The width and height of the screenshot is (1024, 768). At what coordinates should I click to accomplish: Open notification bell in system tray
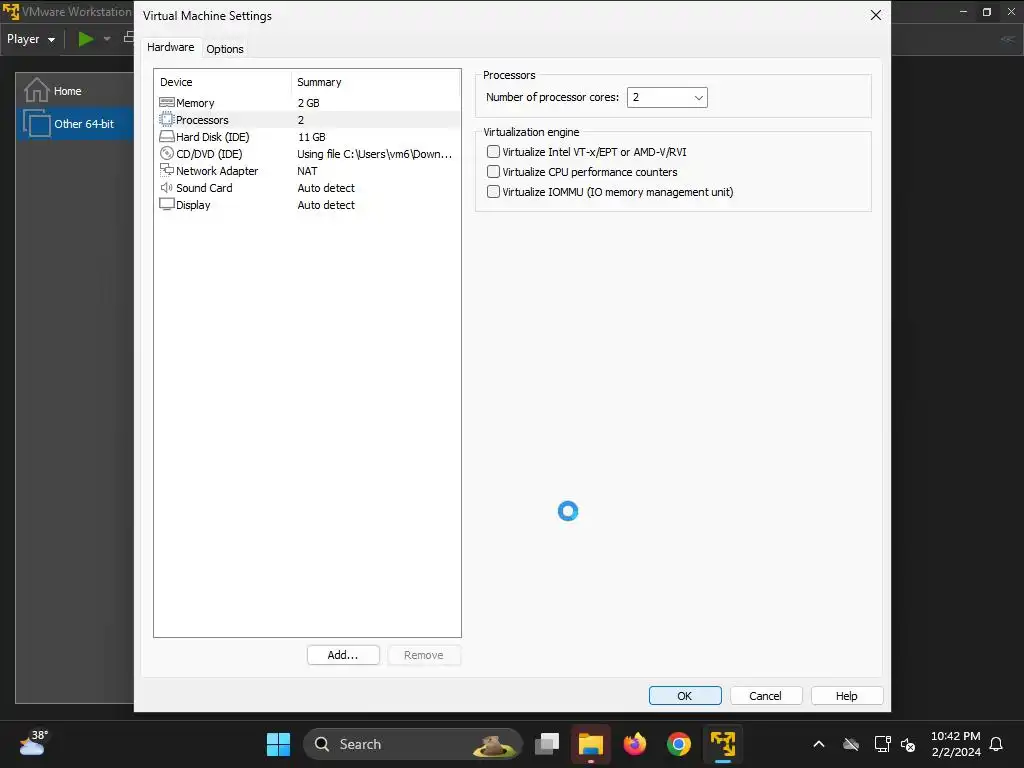coord(997,744)
